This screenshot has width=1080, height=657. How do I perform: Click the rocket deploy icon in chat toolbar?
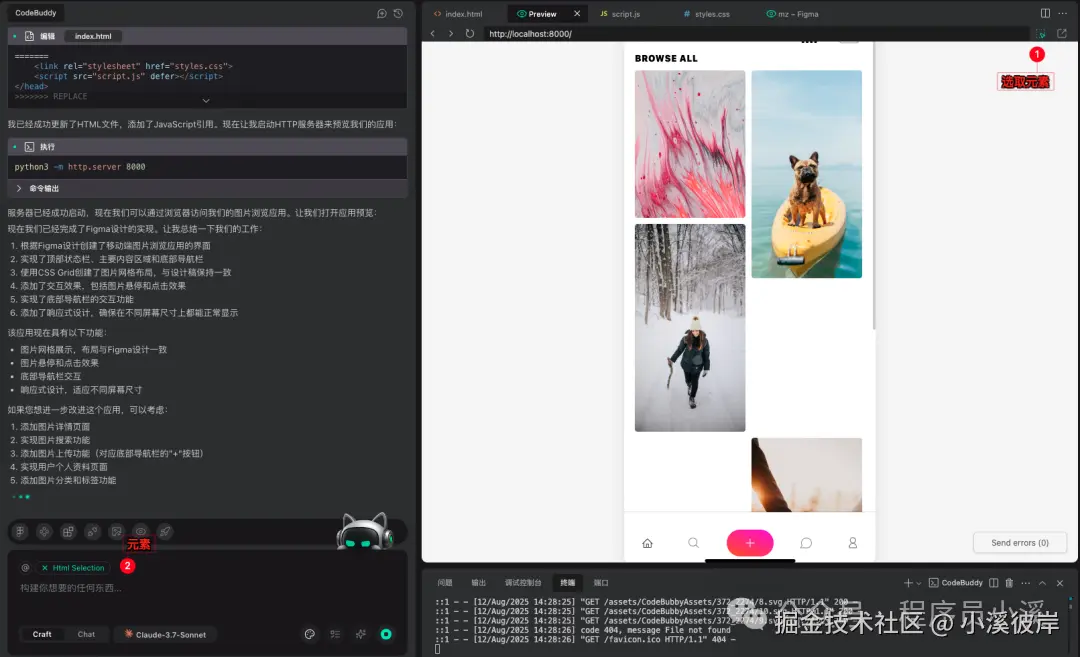pos(165,532)
